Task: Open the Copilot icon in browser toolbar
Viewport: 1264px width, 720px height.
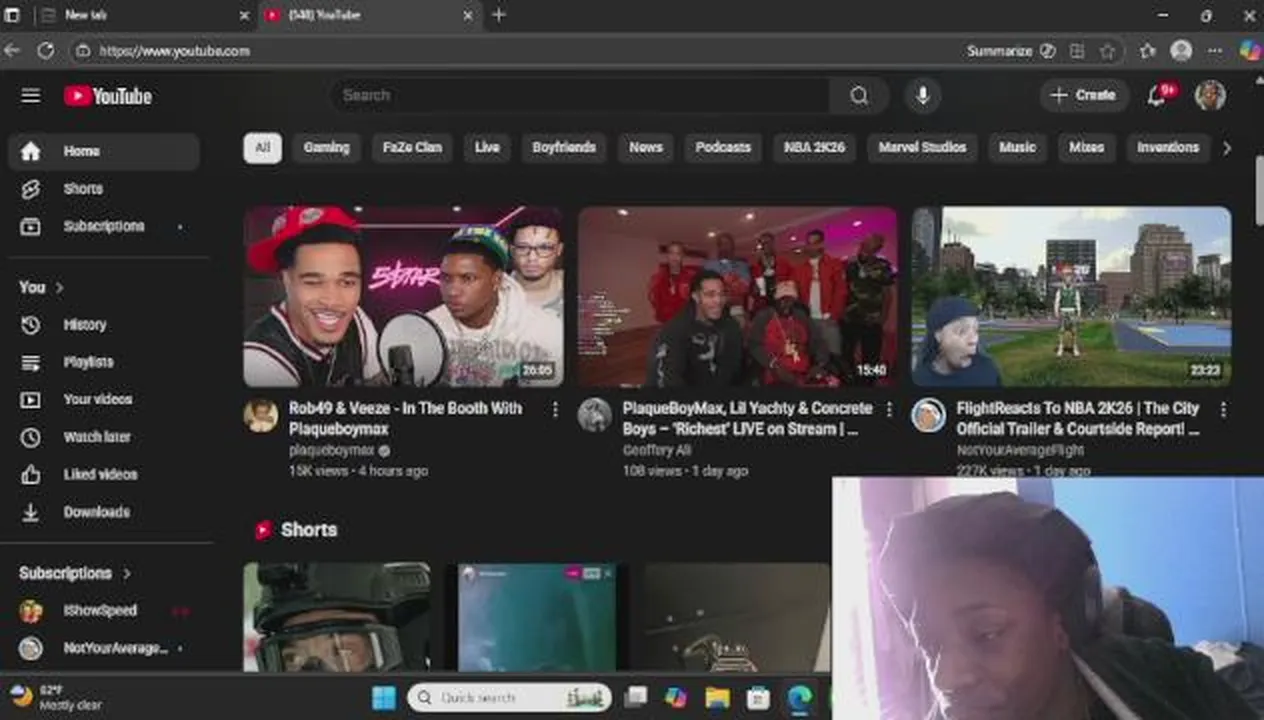Action: 1250,50
